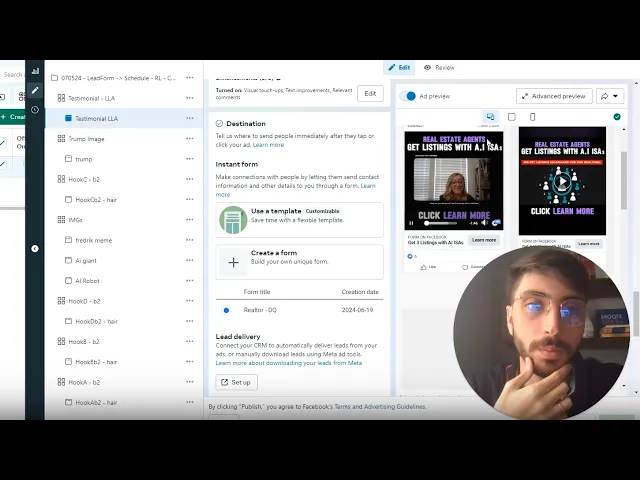Select the AI Robot ad
The height and width of the screenshot is (480, 640).
click(87, 281)
